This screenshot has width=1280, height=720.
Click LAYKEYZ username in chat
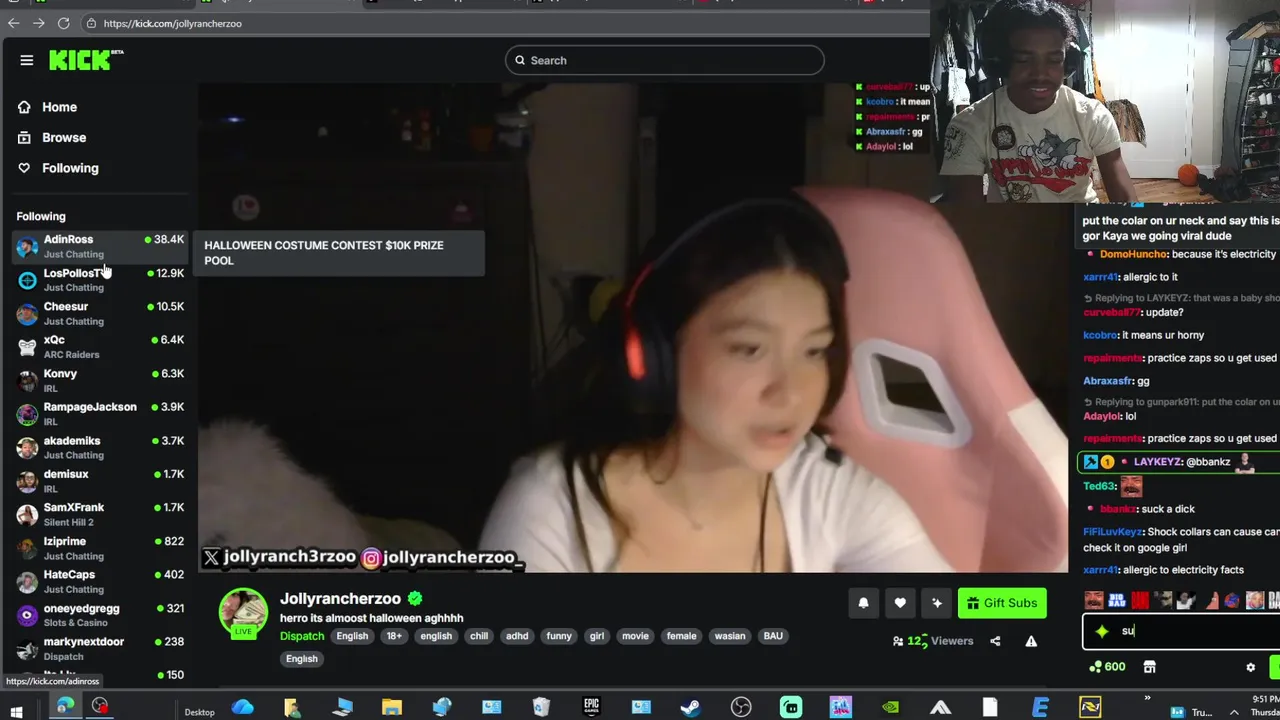tap(1158, 462)
